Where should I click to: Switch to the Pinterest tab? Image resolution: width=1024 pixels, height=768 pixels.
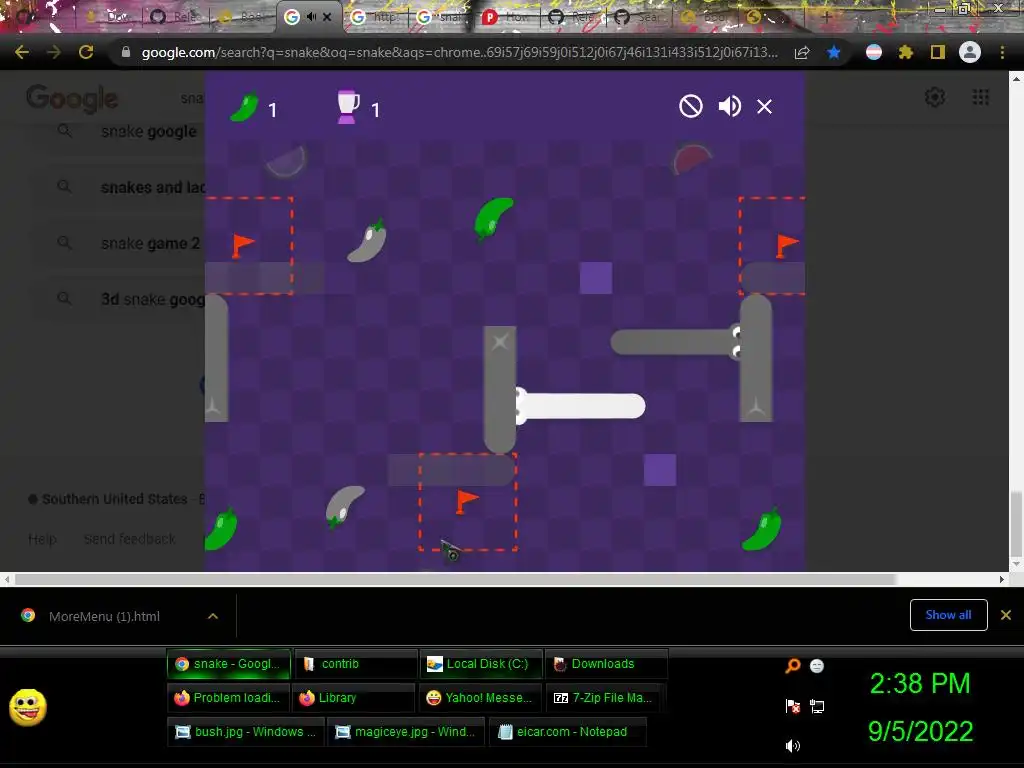click(507, 17)
